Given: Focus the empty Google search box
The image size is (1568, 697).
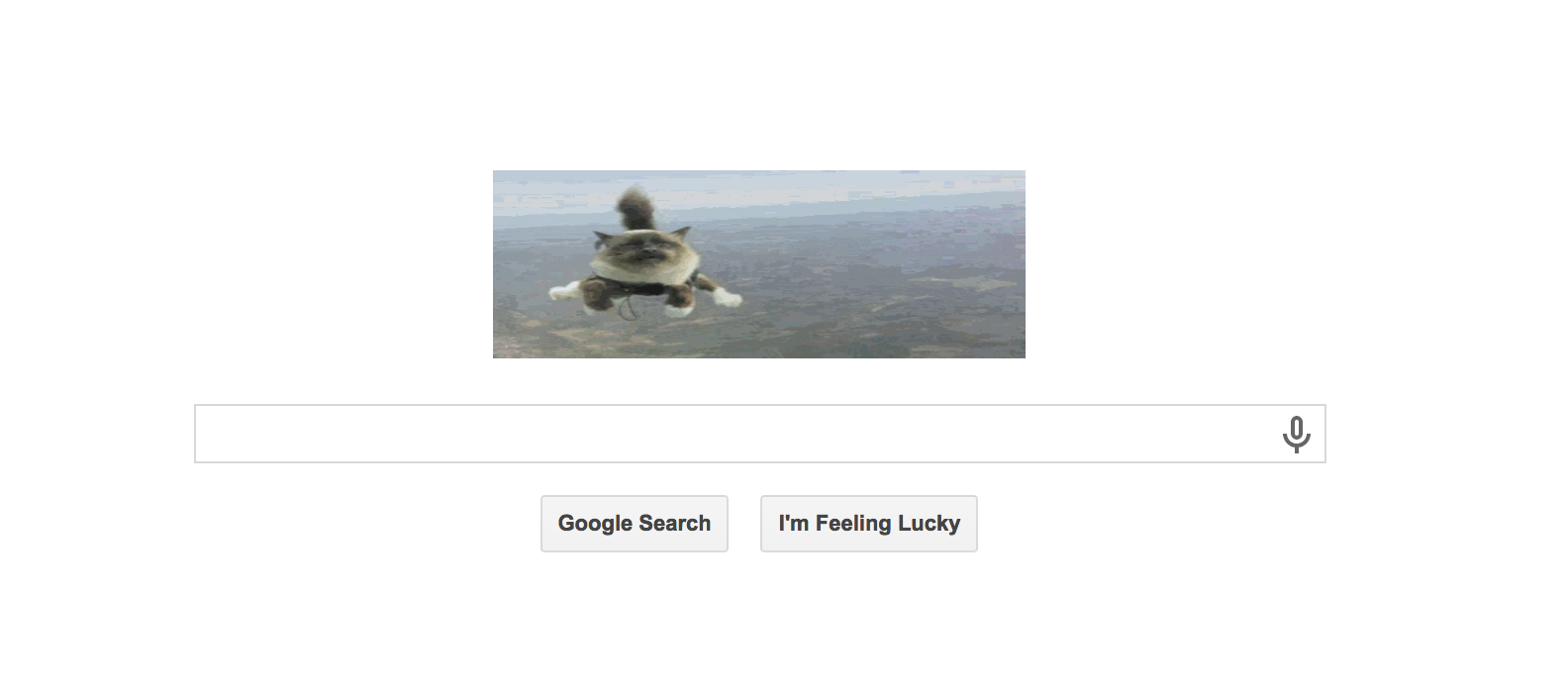Looking at the screenshot, I should tap(759, 434).
